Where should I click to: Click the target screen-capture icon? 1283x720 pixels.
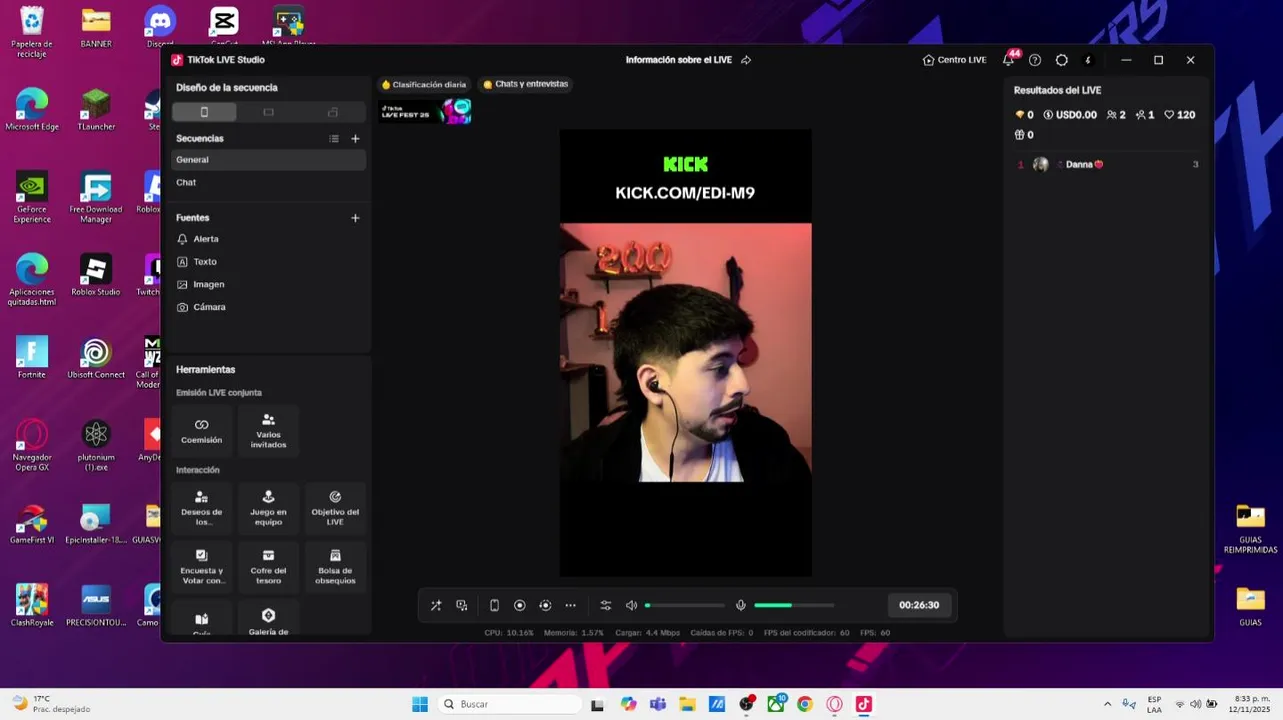point(545,605)
